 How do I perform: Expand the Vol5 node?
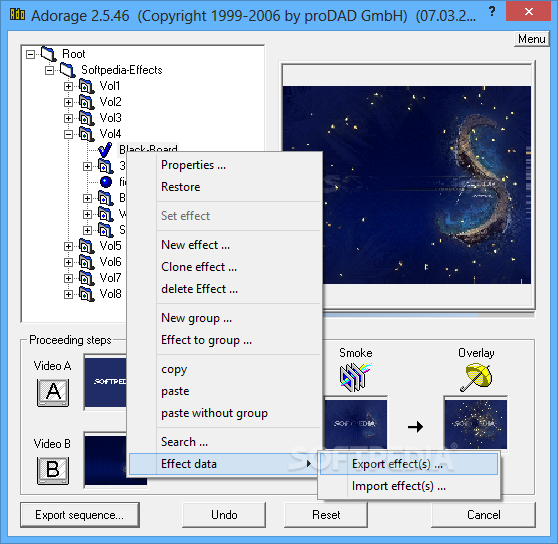pos(68,246)
